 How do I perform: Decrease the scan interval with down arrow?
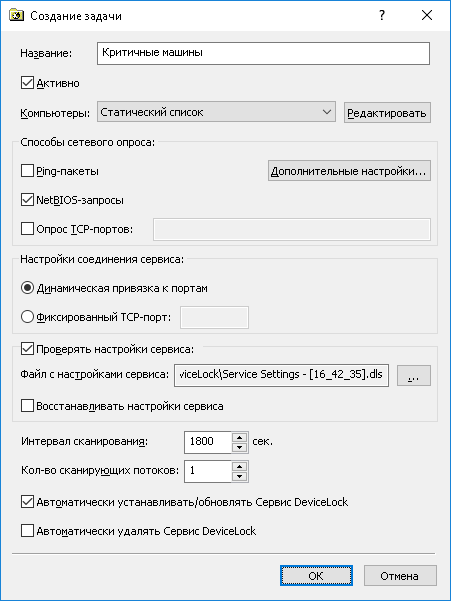tap(239, 447)
